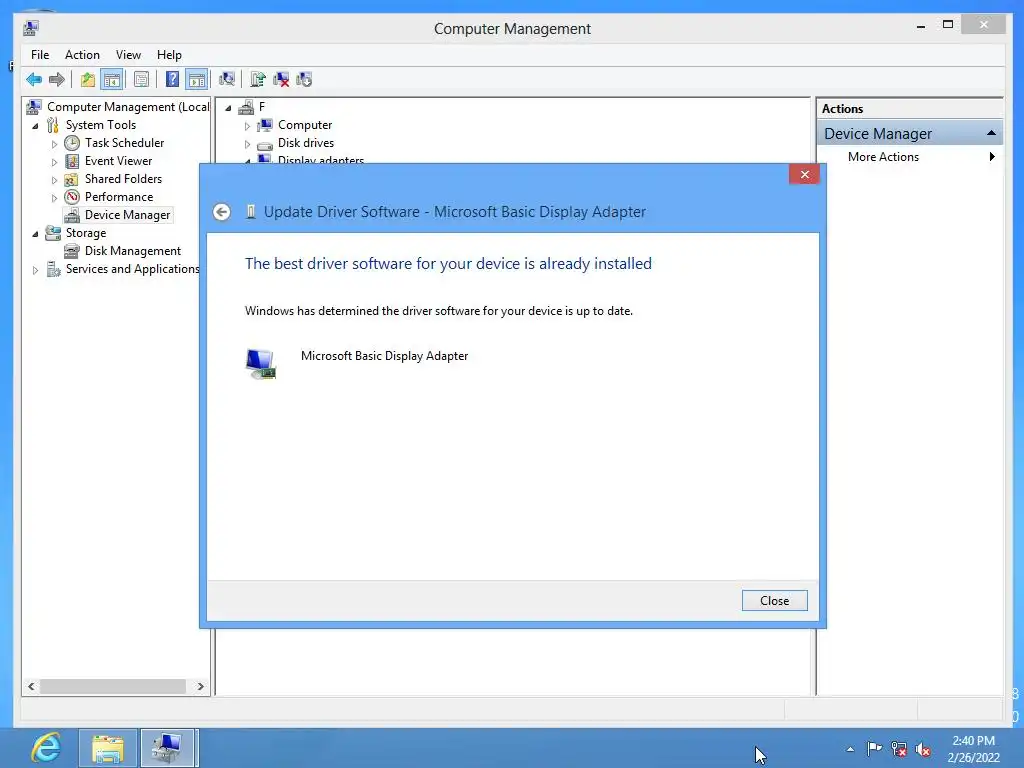
Task: Click the horizontal scrollbar thumb in tree pane
Action: 113,686
